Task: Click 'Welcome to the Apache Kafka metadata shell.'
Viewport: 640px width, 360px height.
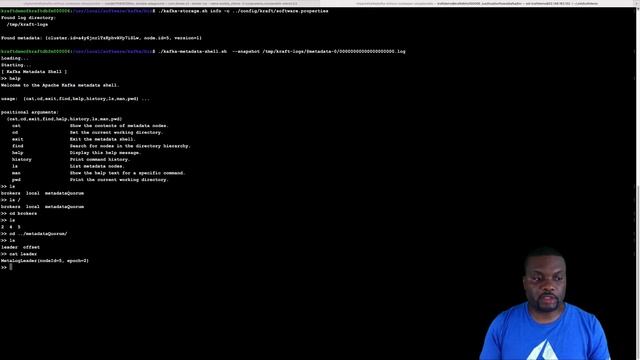Action: [60, 85]
